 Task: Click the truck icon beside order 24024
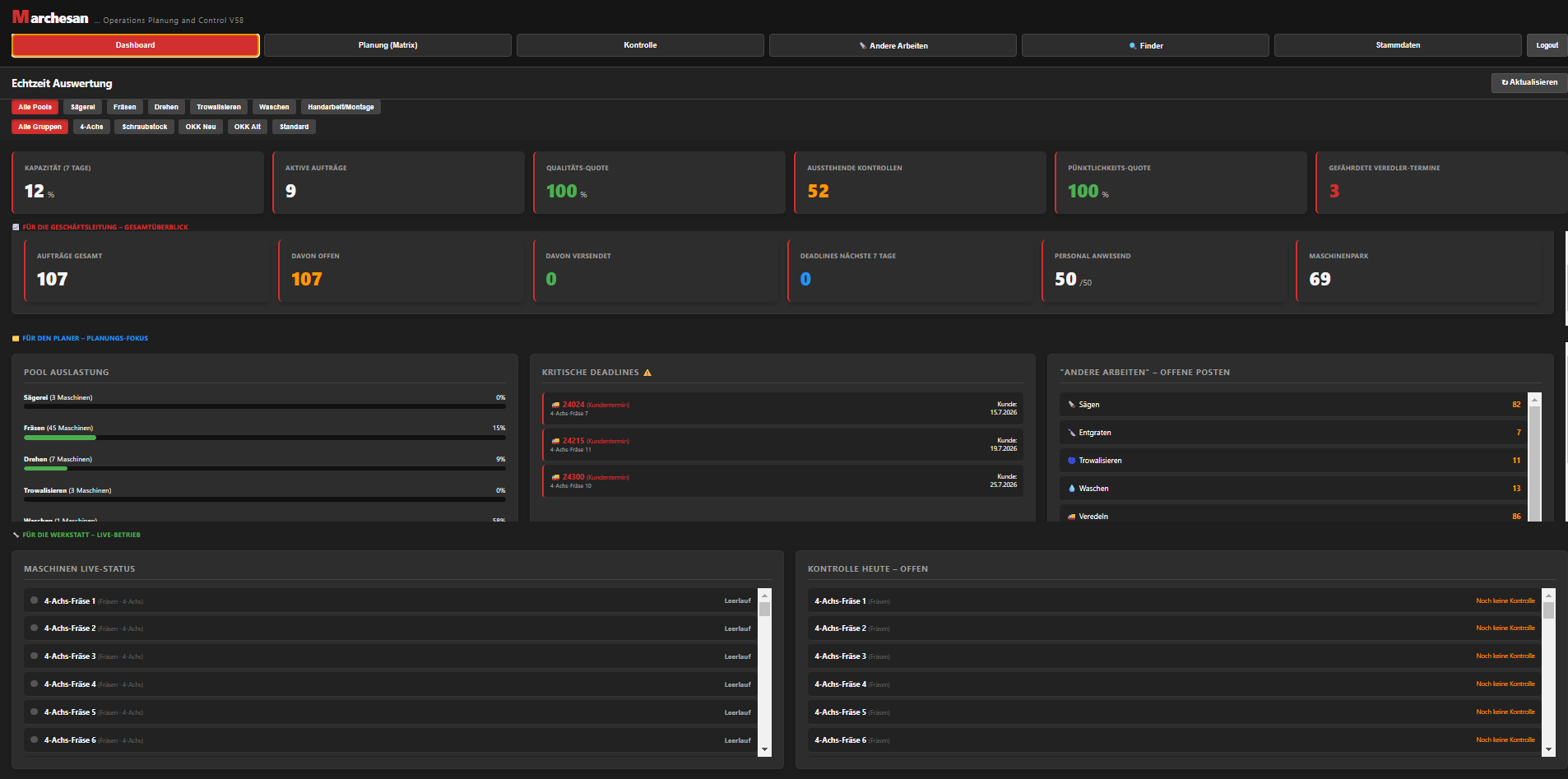click(555, 405)
